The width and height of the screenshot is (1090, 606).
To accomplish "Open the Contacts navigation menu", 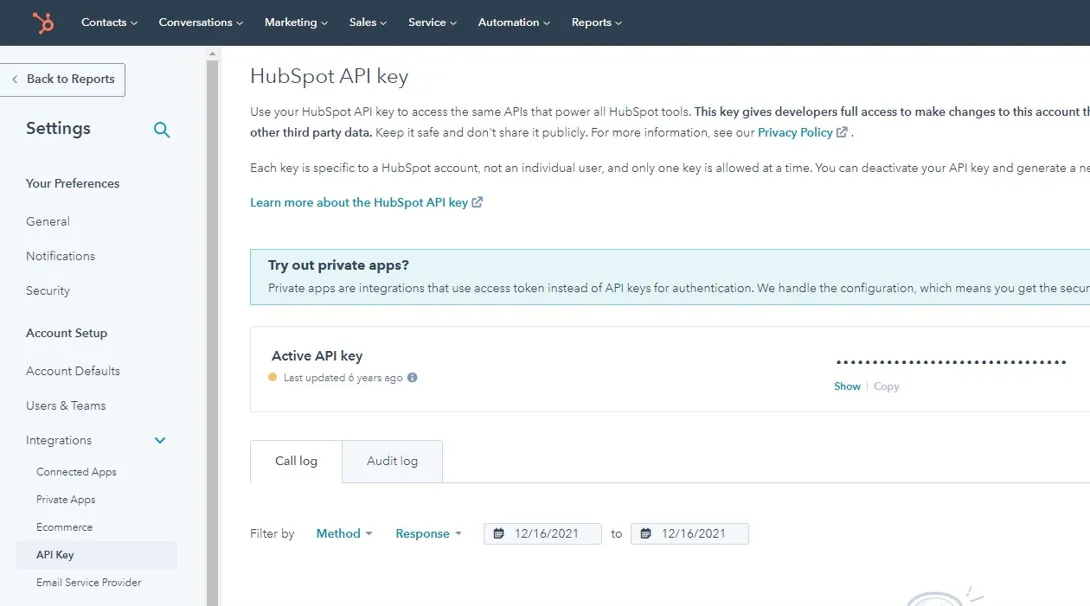I will coord(108,22).
